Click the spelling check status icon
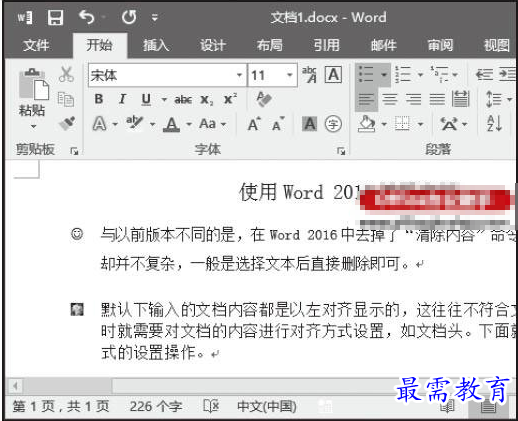 pyautogui.click(x=211, y=406)
